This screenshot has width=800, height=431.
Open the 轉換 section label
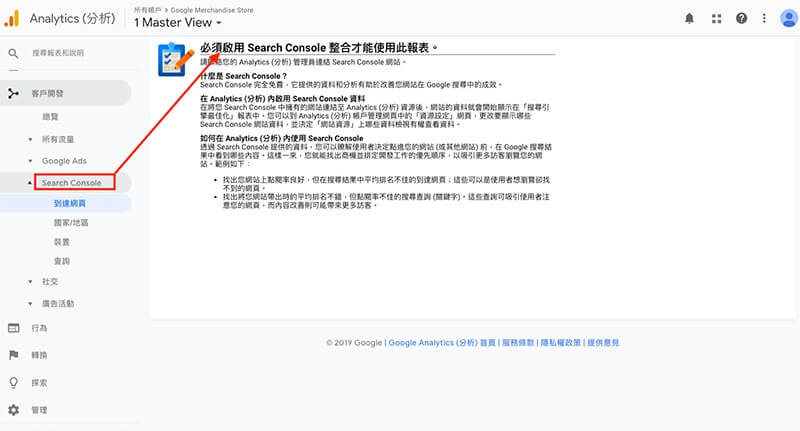39,355
